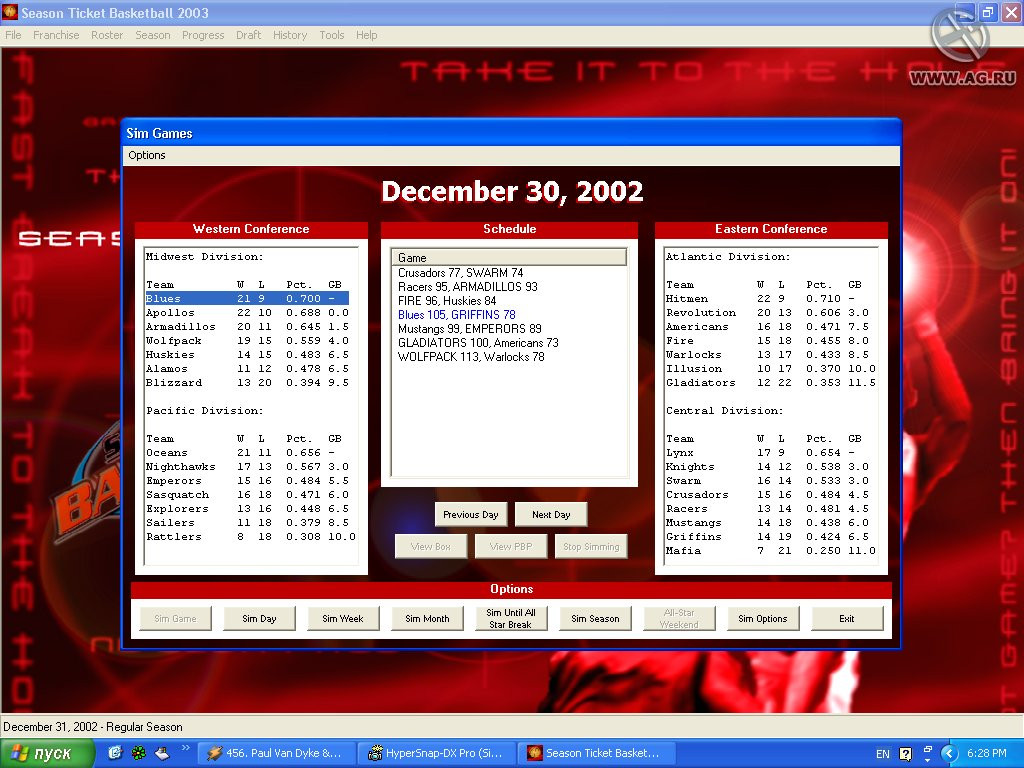Open the Roster menu
This screenshot has width=1024, height=768.
point(107,35)
